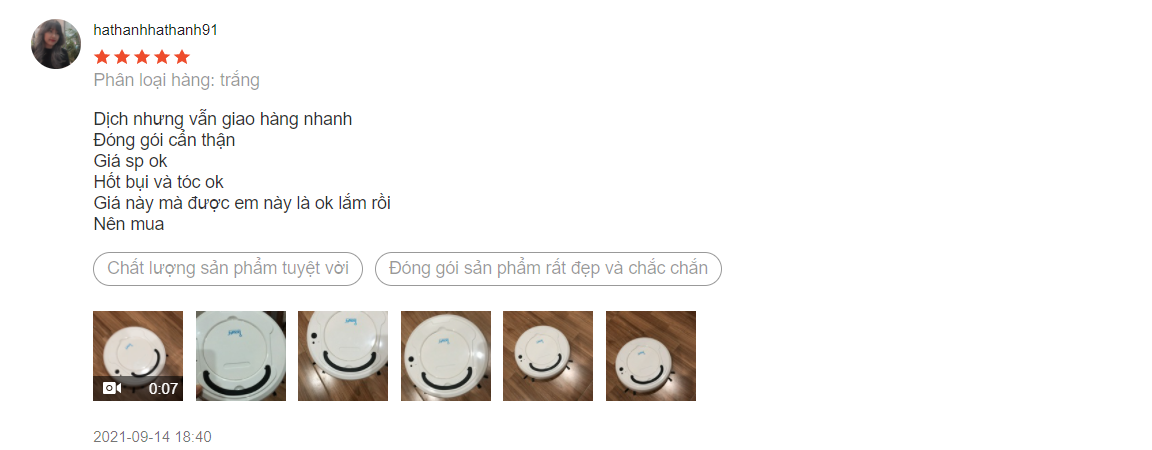The height and width of the screenshot is (450, 1152).
Task: Click the second rating star
Action: [x=122, y=57]
